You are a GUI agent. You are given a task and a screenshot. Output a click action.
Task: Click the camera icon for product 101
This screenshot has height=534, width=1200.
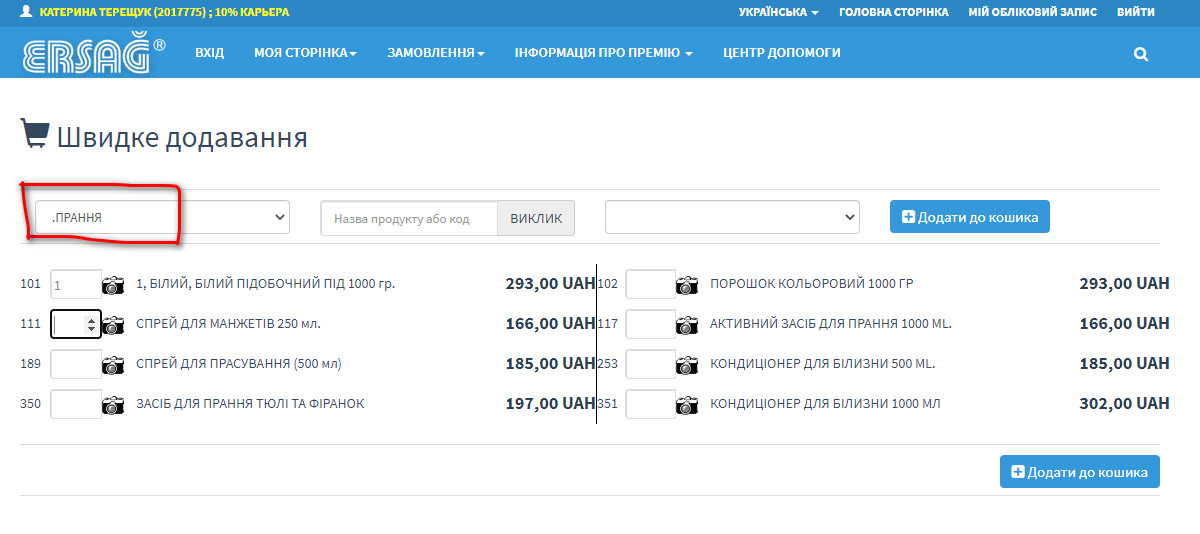tap(114, 285)
